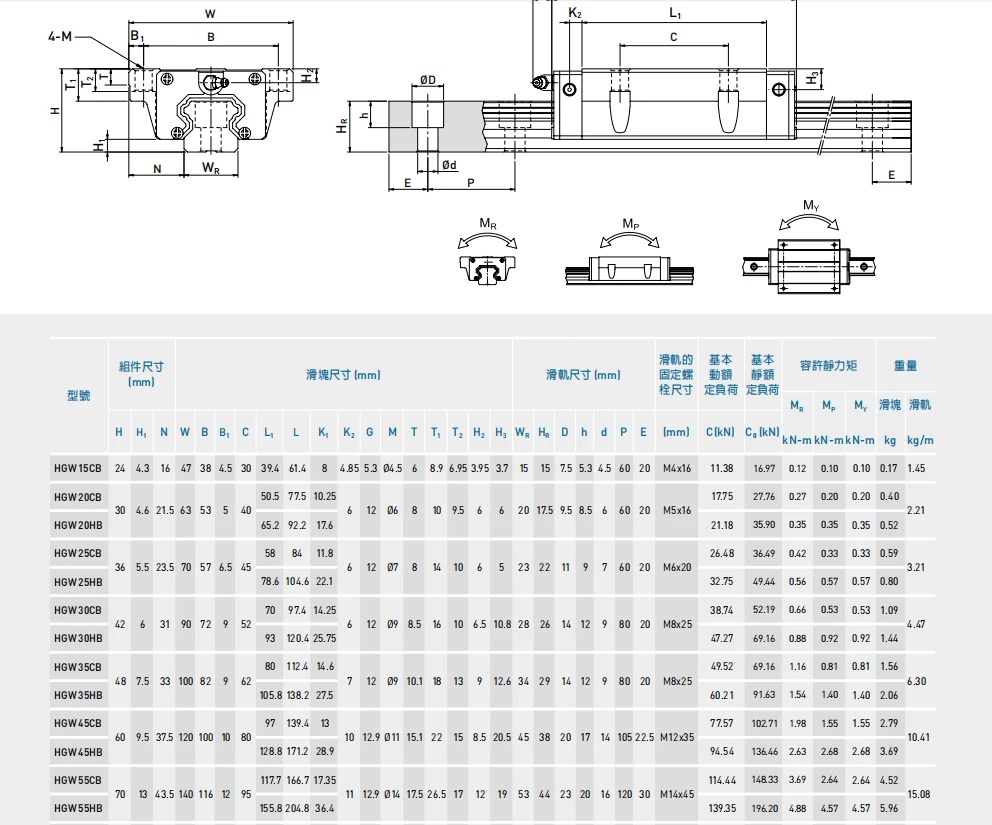Select the HGW15CB model row

click(x=492, y=469)
